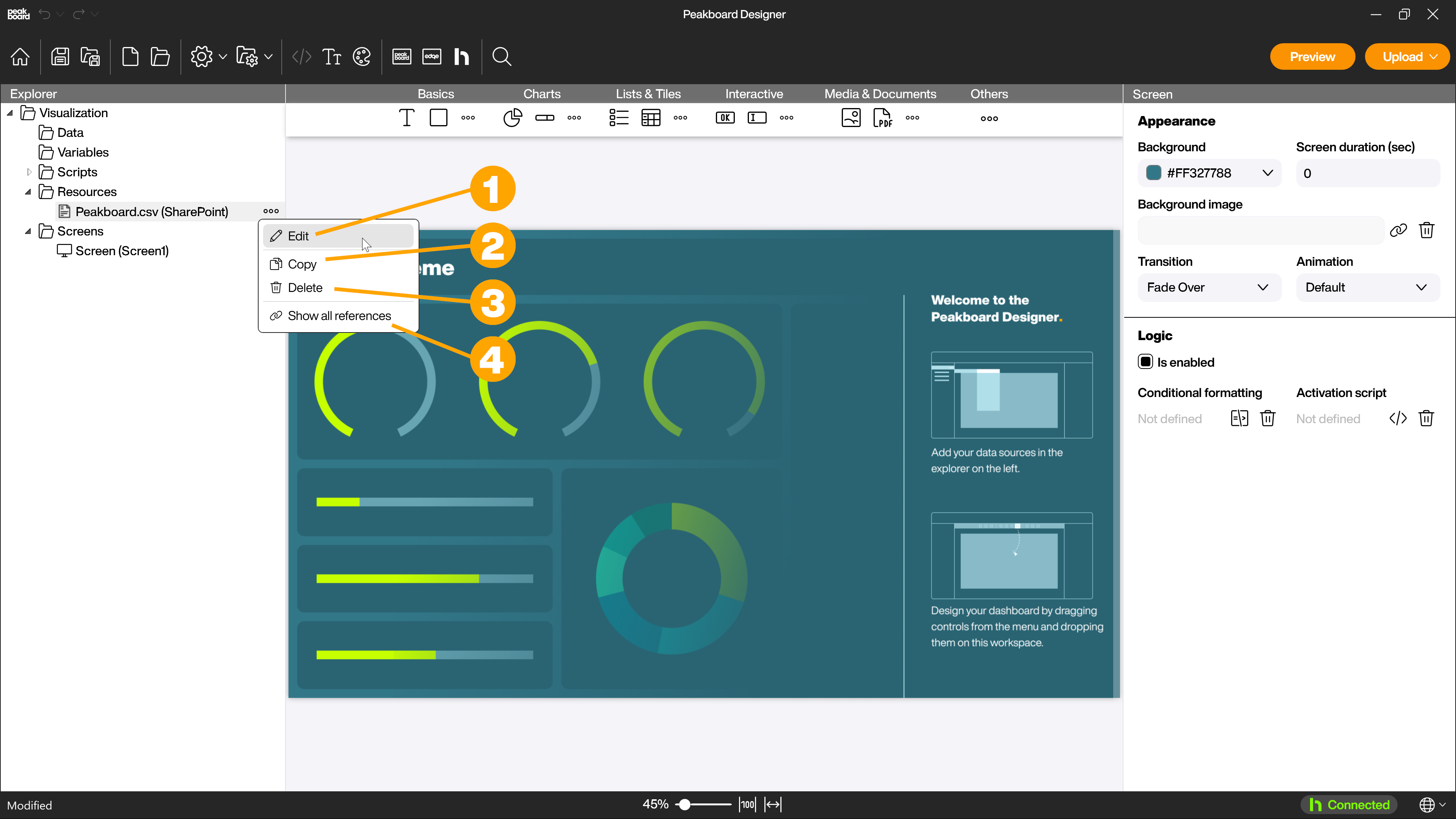Collapse the Screens tree folder
The width and height of the screenshot is (1456, 819).
[x=28, y=231]
